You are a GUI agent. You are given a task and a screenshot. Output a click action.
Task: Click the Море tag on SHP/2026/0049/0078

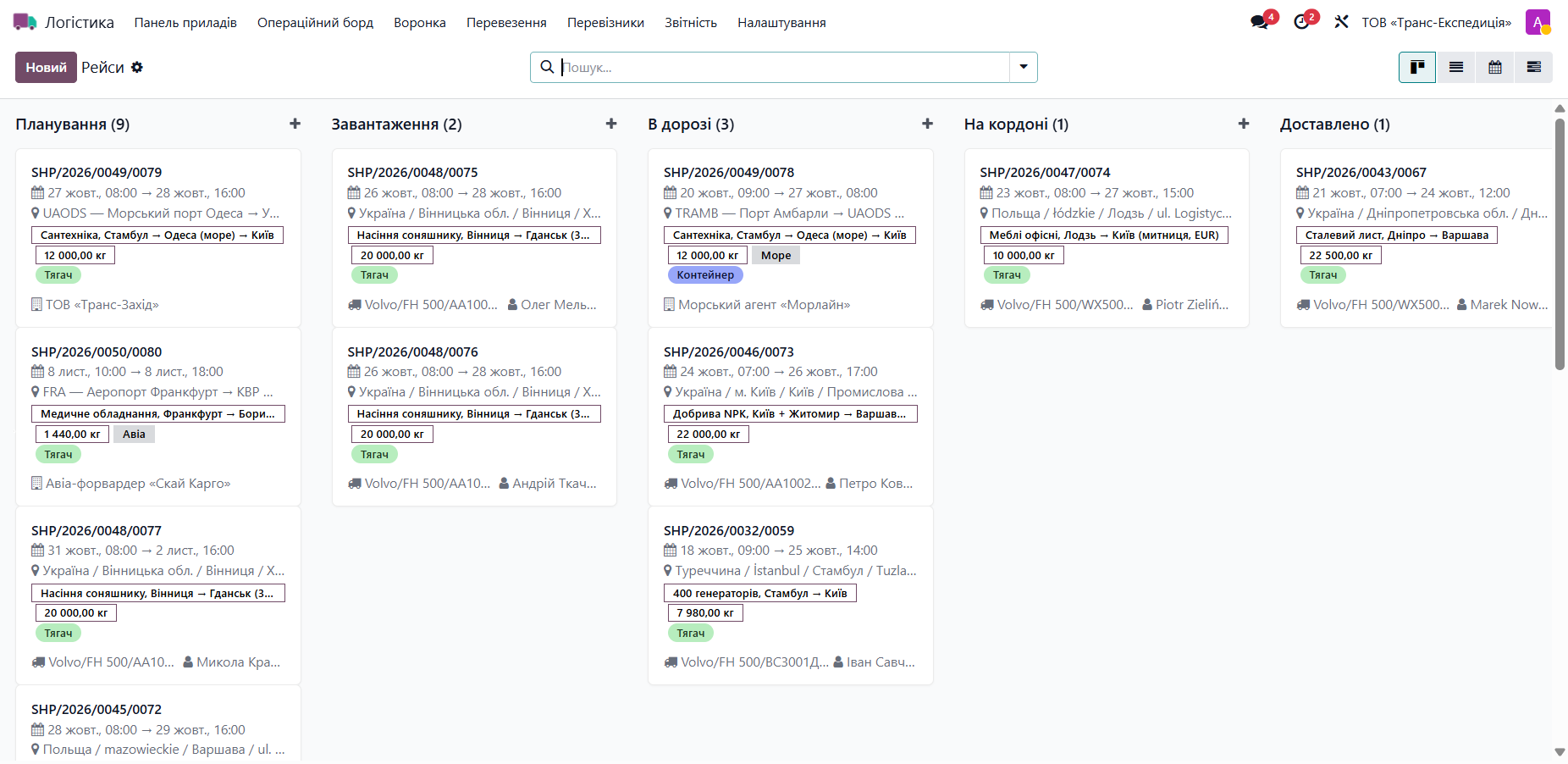[776, 255]
